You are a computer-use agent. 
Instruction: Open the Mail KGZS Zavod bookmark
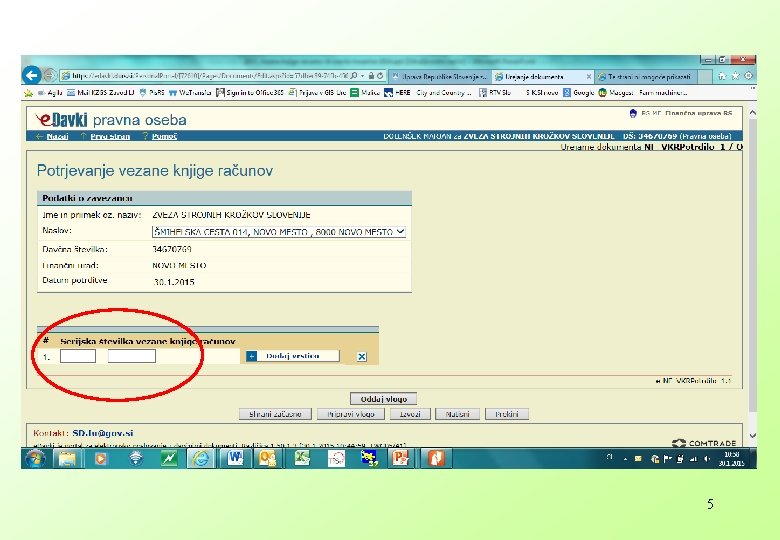click(x=100, y=92)
